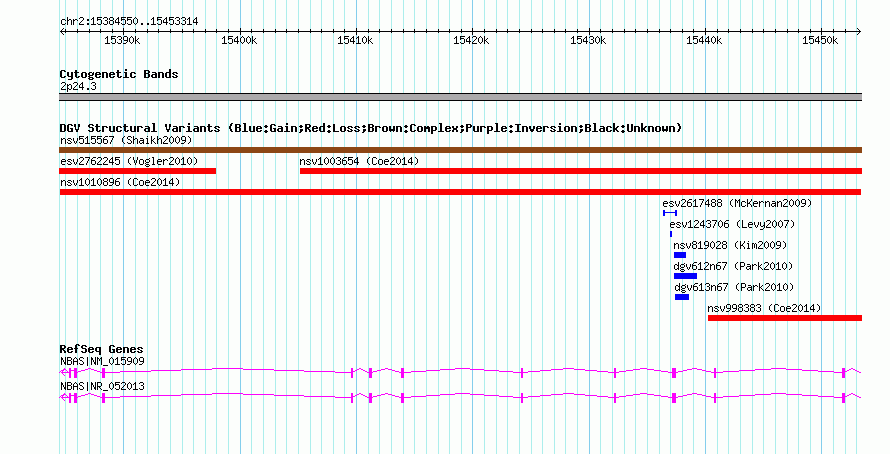Click the RefSeq Genes track title

point(101,350)
